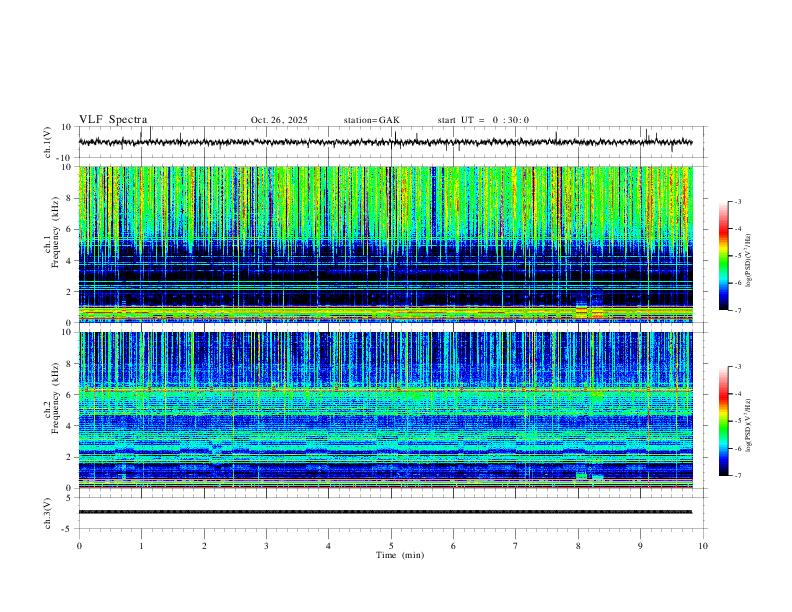Click the "Time (min)" axis label
This screenshot has height=612, width=792.
click(400, 555)
